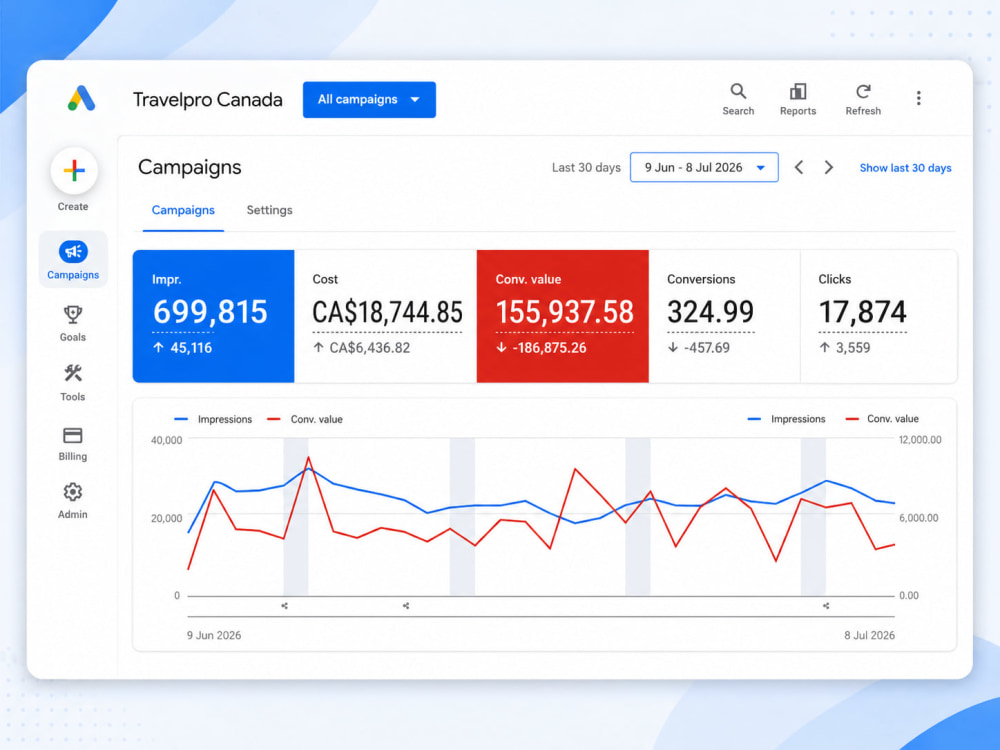1000x750 pixels.
Task: Select the Conv. value metric card
Action: tap(562, 316)
